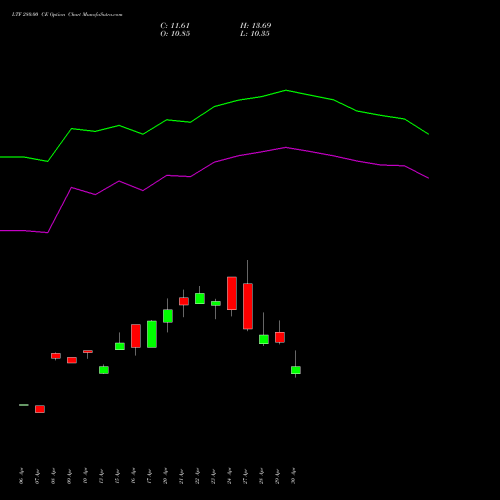
Task: Click the upper green indicator line
Action: click(x=215, y=106)
